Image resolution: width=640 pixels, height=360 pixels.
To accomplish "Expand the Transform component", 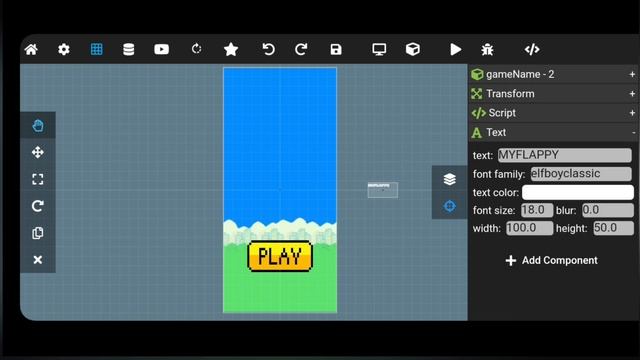I will 553,94.
